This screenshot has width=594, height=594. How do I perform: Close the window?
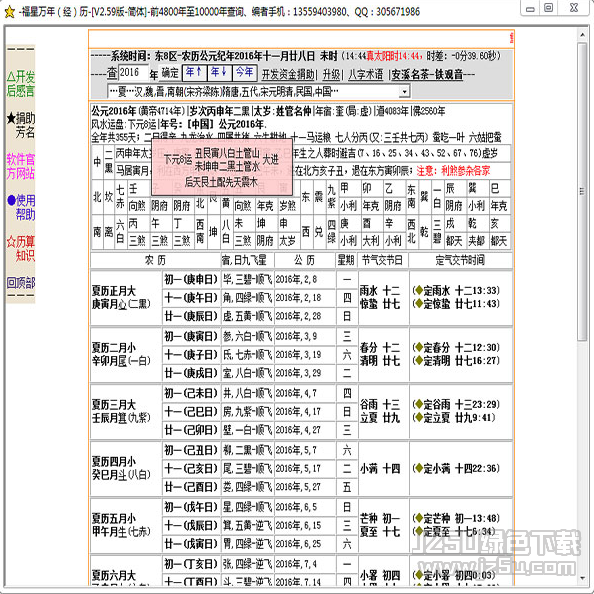tap(574, 8)
